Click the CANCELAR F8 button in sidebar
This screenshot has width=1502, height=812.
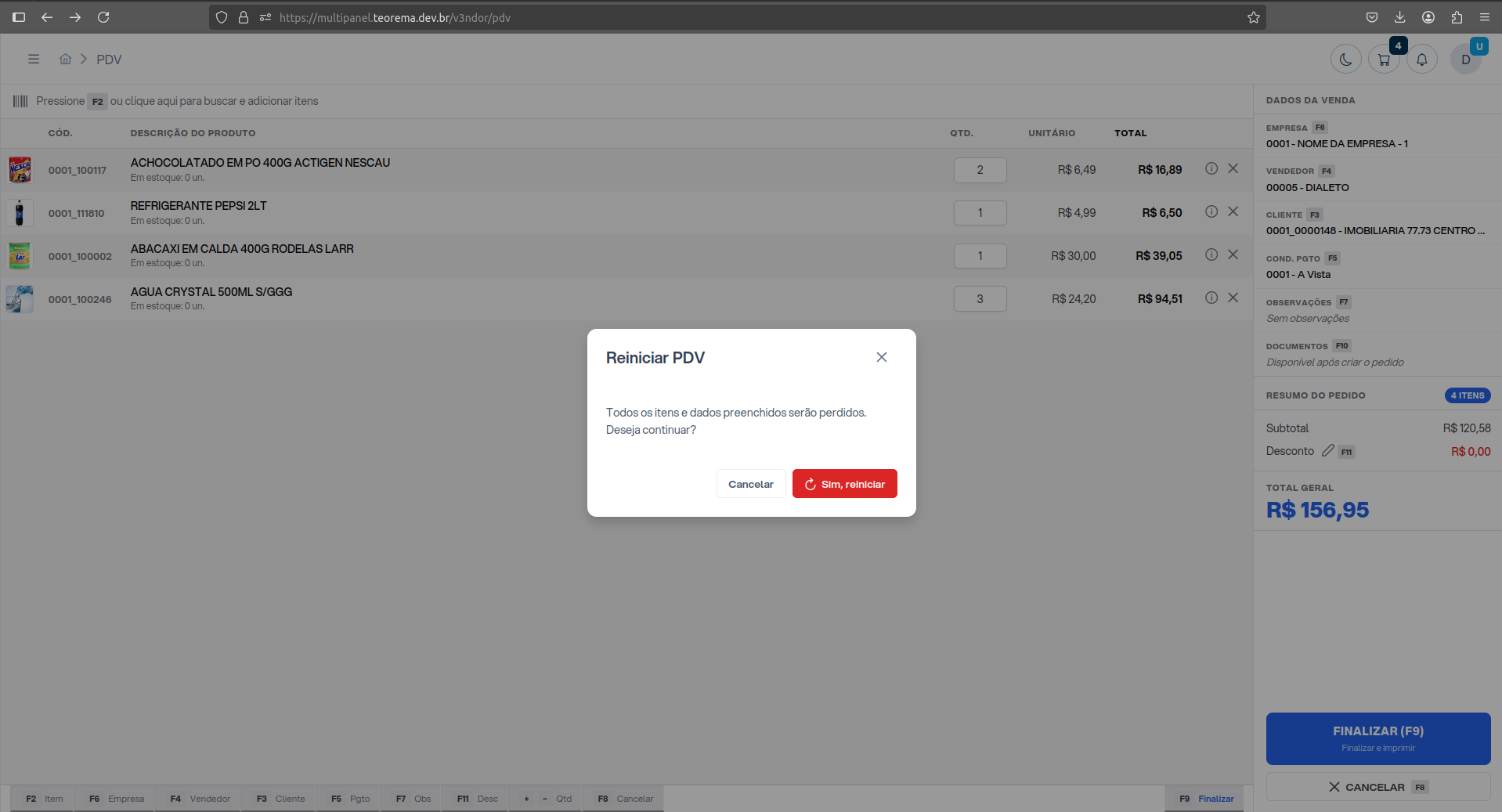coord(1377,787)
